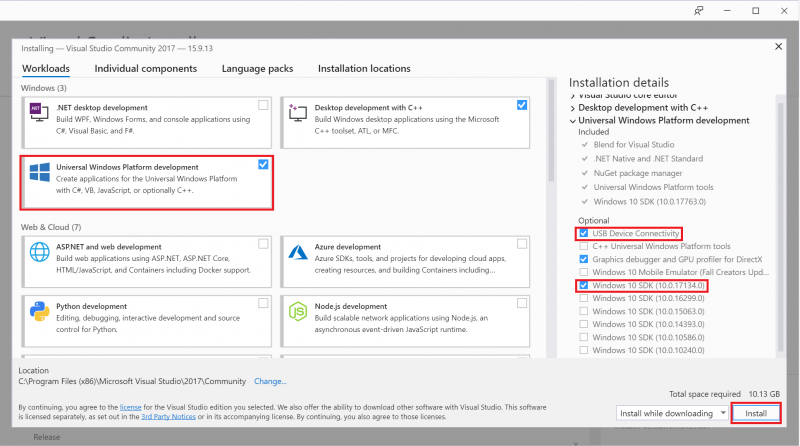This screenshot has width=800, height=446.
Task: Toggle USB Device Connectivity option
Action: point(584,233)
